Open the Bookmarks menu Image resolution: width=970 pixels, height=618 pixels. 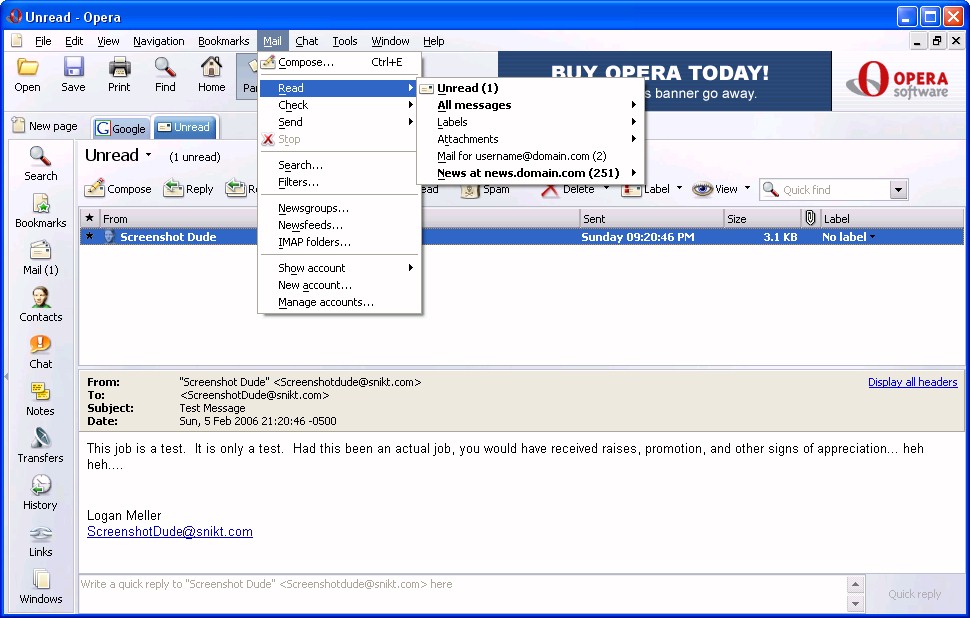pyautogui.click(x=223, y=41)
